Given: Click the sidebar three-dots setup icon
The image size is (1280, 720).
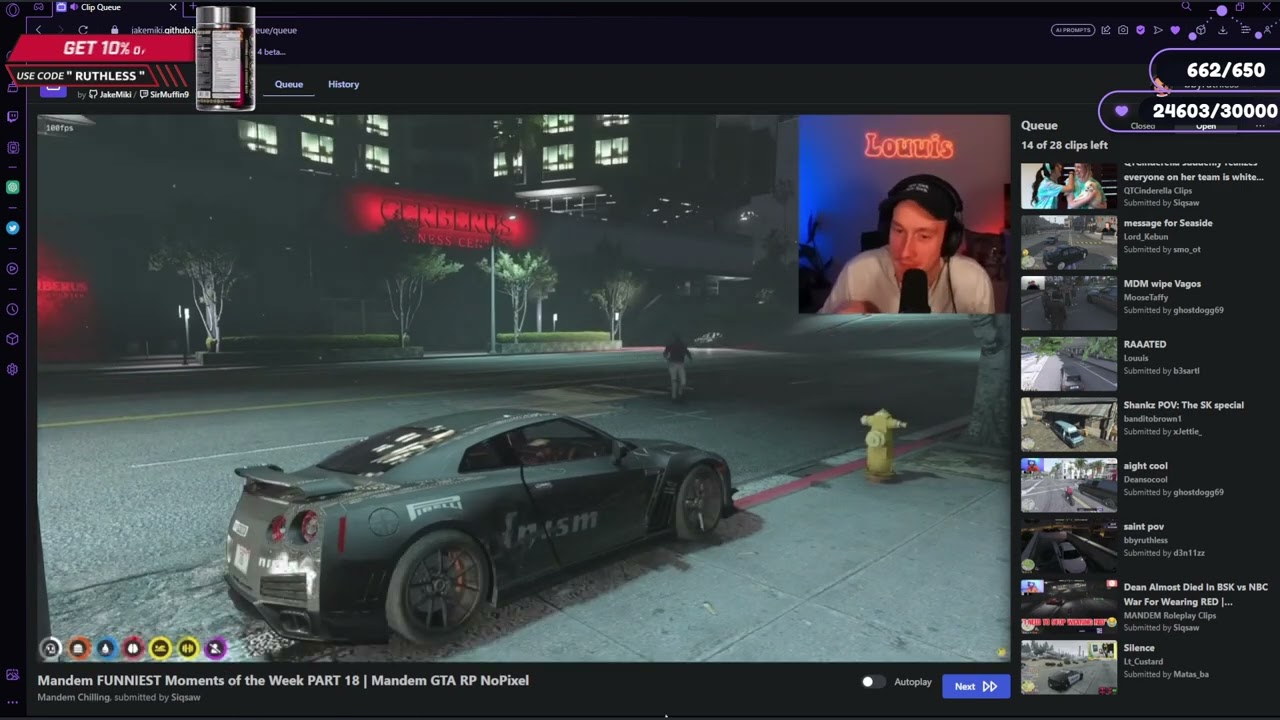Looking at the screenshot, I should coord(12,703).
